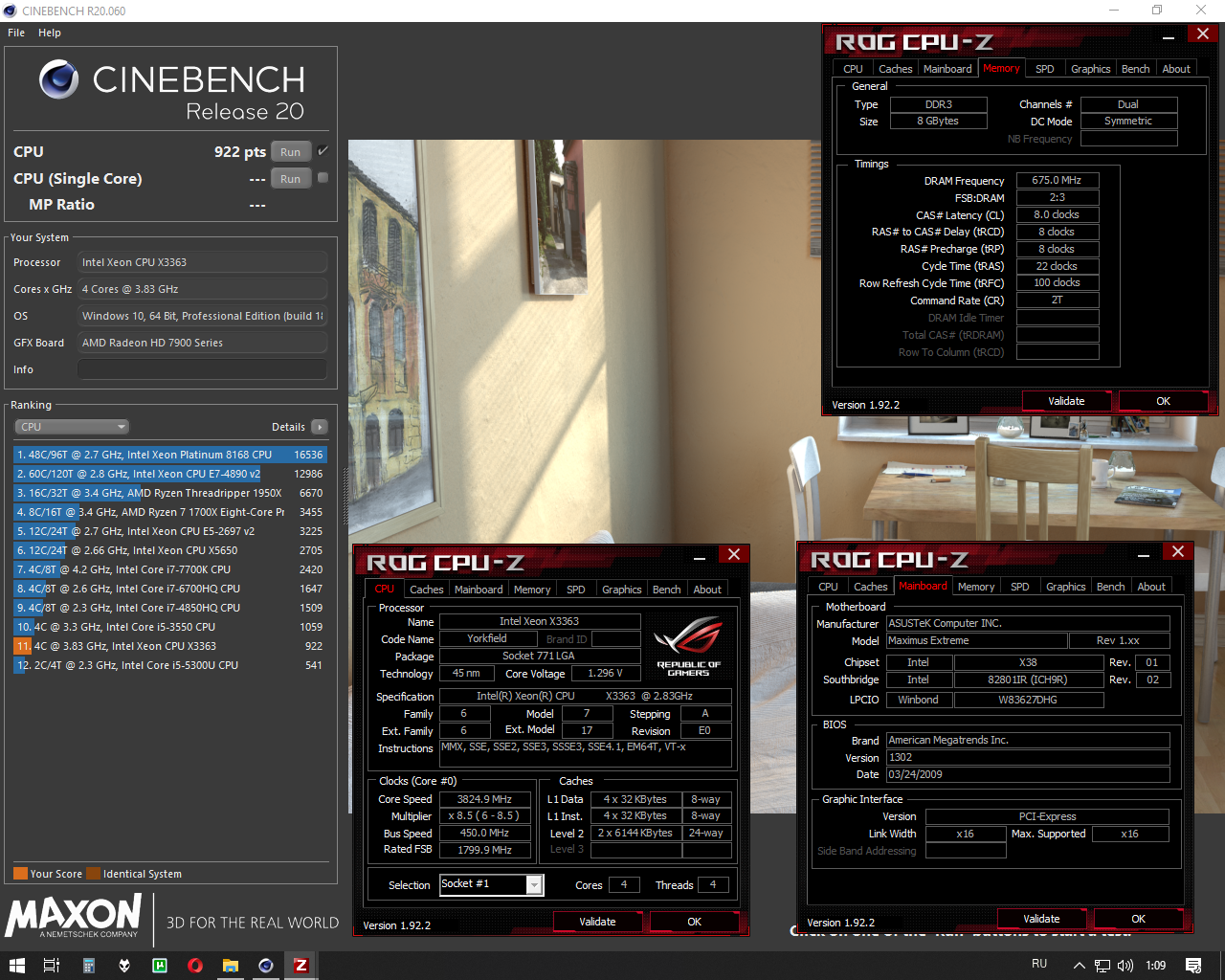The width and height of the screenshot is (1225, 980).
Task: Click the green square taskbar icon
Action: coord(160,965)
